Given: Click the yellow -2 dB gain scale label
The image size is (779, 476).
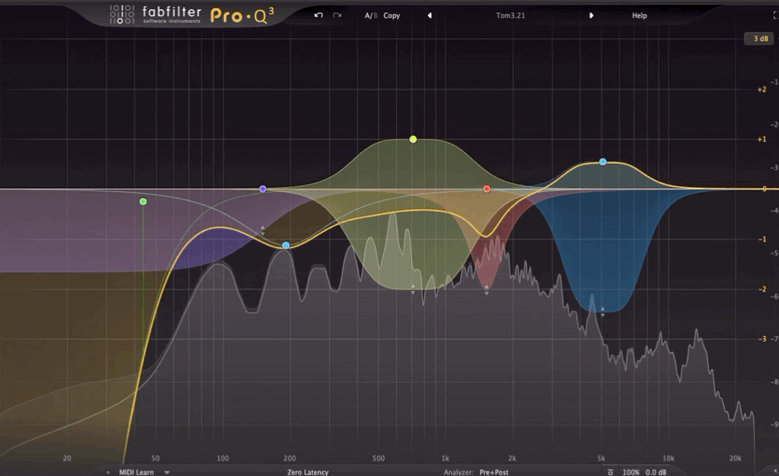Looking at the screenshot, I should point(763,289).
